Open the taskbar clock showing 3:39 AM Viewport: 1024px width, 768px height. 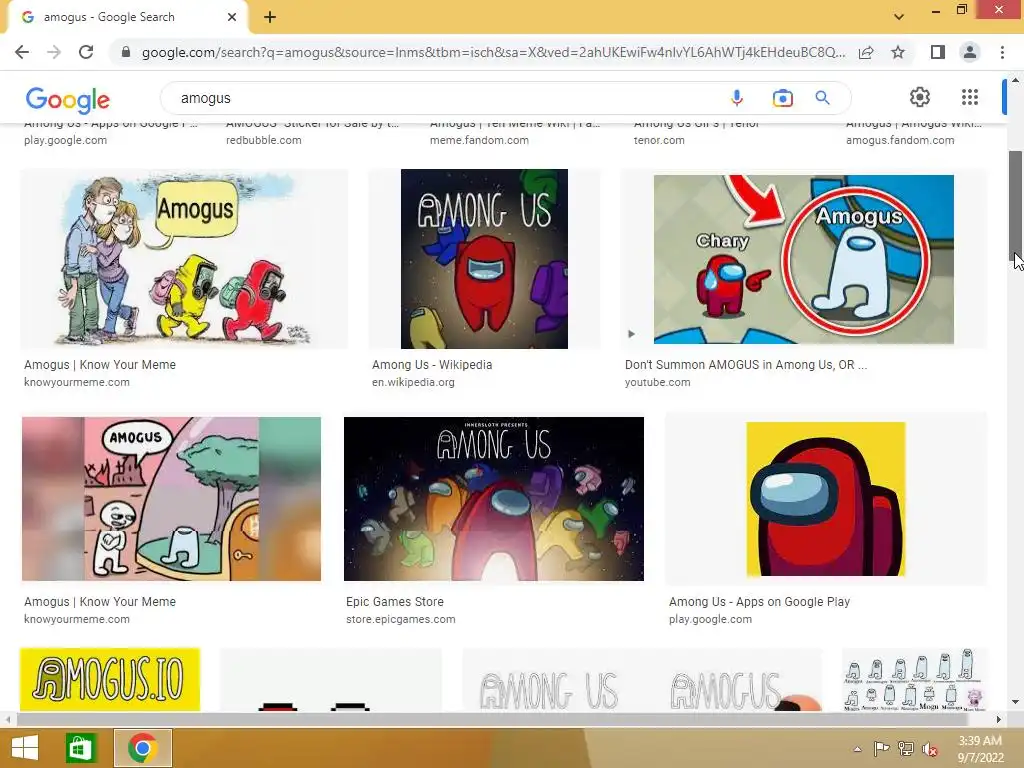pyautogui.click(x=980, y=749)
